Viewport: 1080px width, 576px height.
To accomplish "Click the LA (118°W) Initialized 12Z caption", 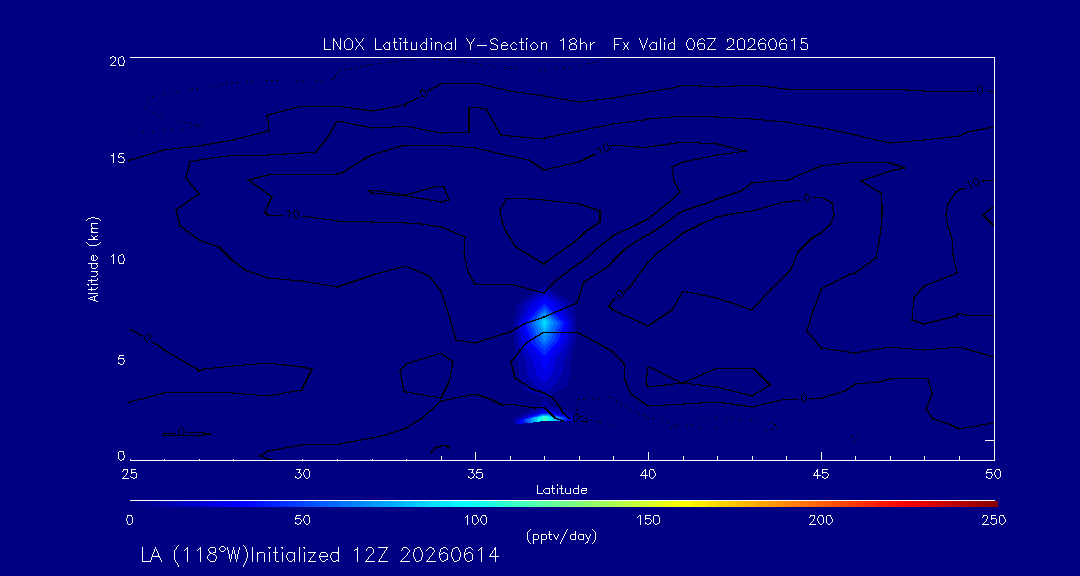I will coord(320,555).
